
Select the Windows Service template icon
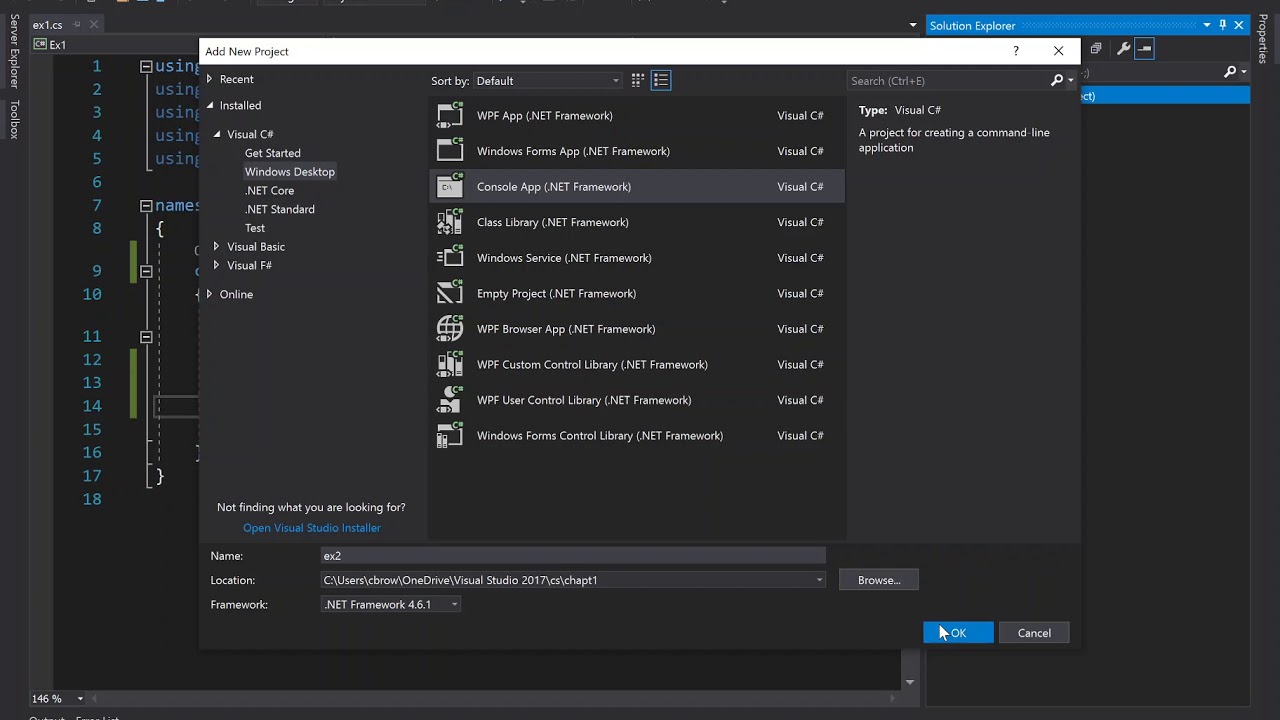(x=450, y=257)
